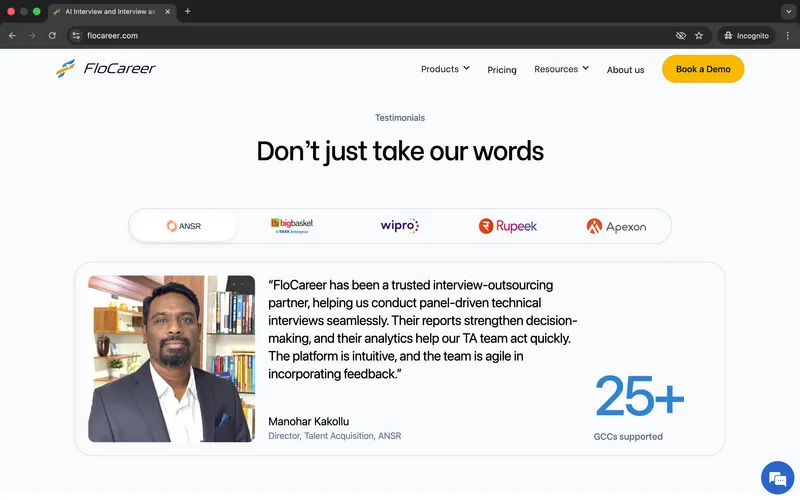Select the ANSR testimonial tab
The image size is (800, 500).
pyautogui.click(x=184, y=226)
